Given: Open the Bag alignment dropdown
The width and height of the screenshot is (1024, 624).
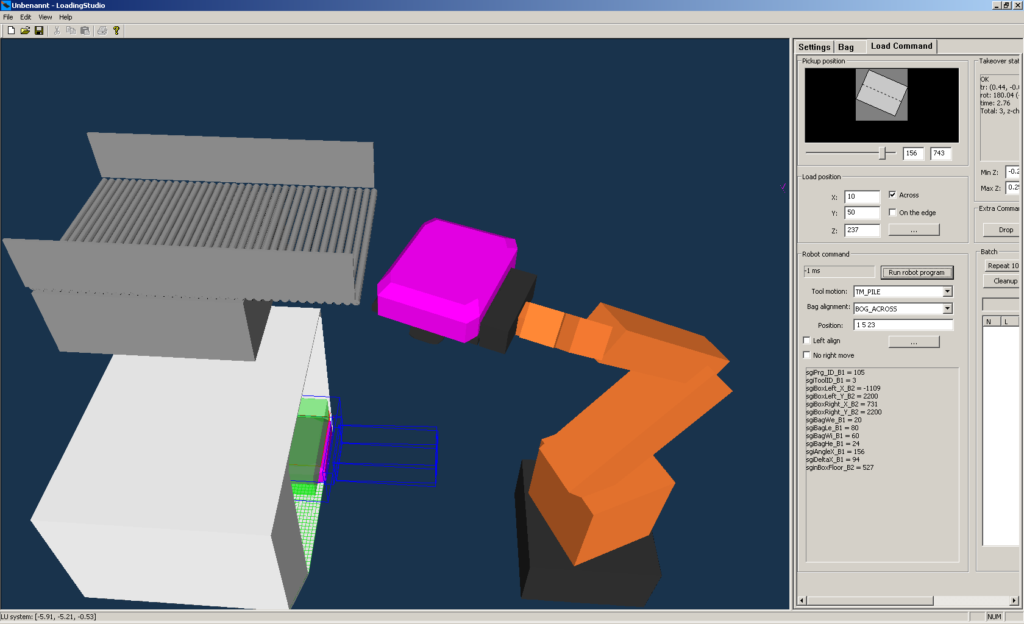Looking at the screenshot, I should pos(946,309).
